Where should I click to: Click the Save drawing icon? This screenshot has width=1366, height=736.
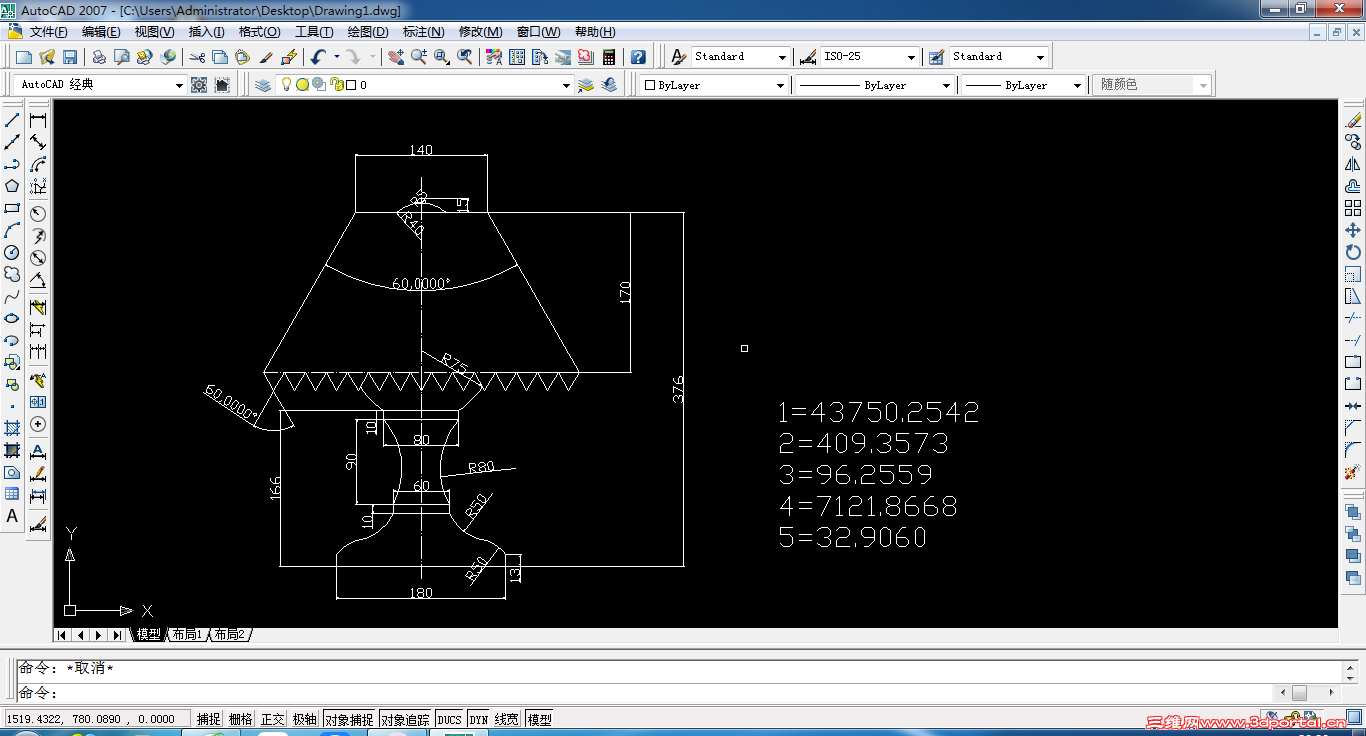click(70, 57)
